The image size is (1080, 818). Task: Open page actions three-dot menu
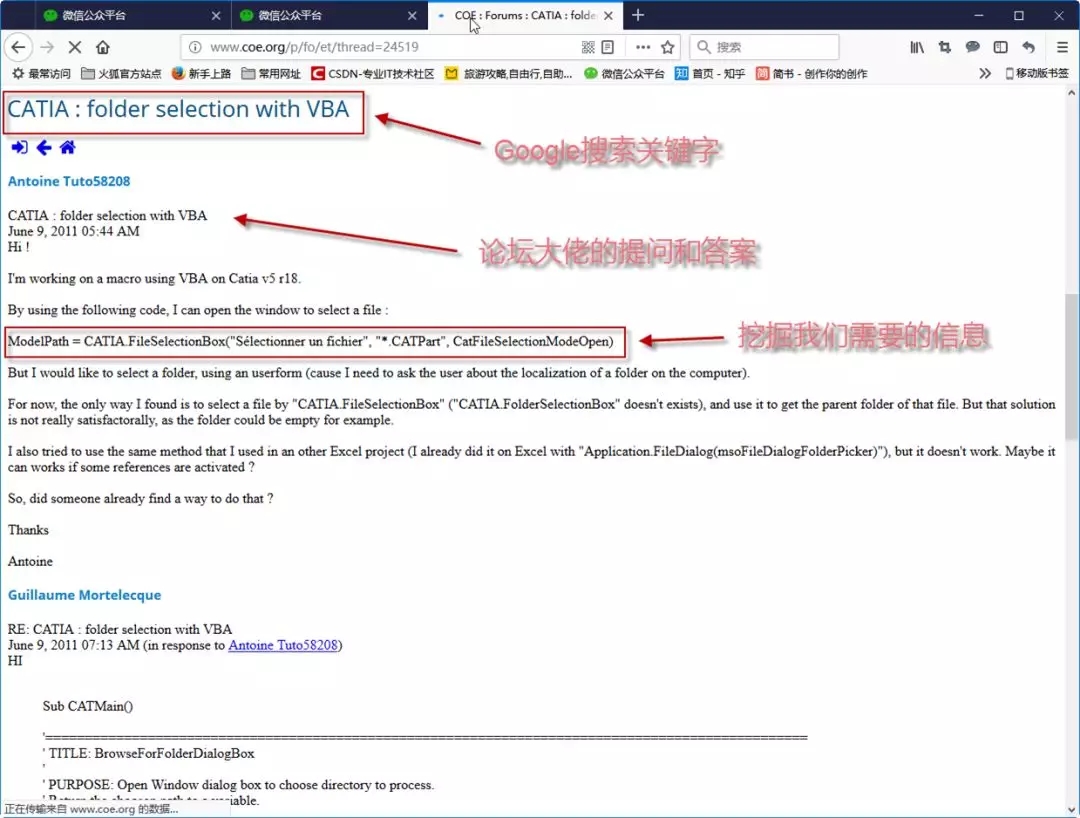(643, 47)
